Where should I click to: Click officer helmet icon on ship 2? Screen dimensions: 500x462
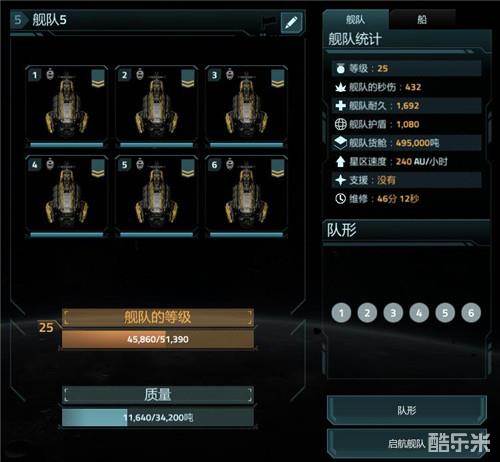tap(140, 74)
